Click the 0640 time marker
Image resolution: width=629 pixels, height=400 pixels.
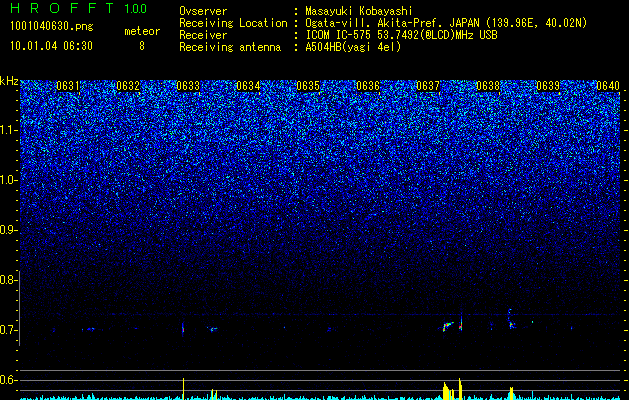click(608, 86)
